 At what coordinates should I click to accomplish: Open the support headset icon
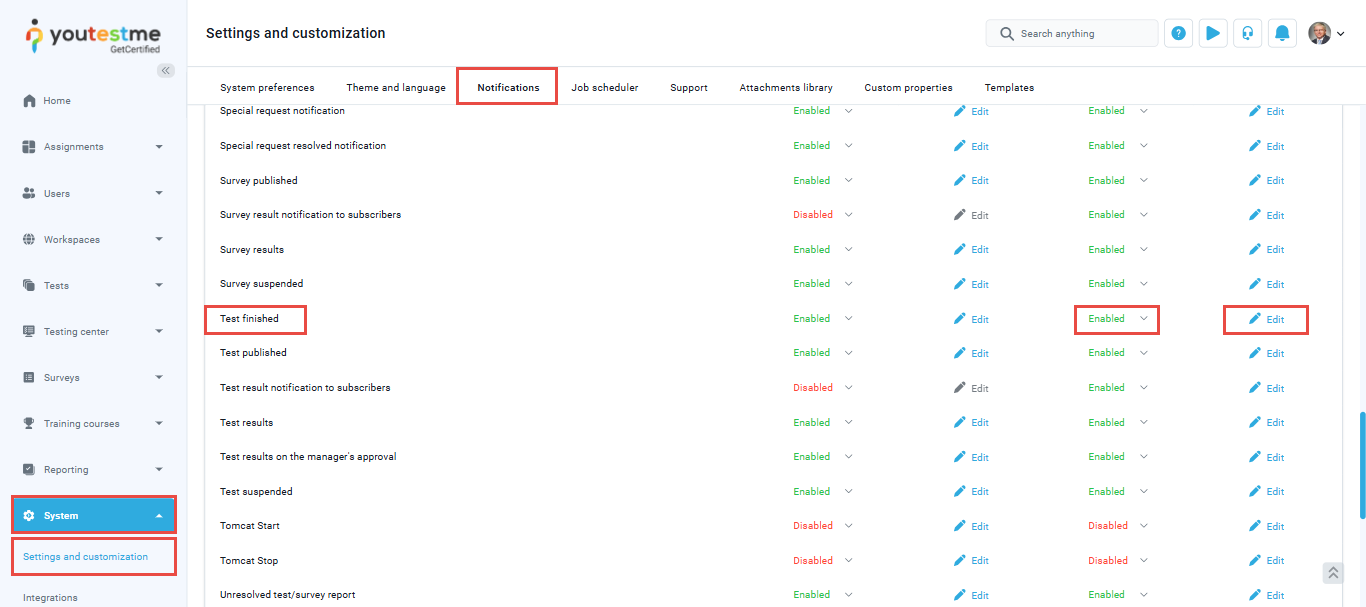click(1247, 33)
